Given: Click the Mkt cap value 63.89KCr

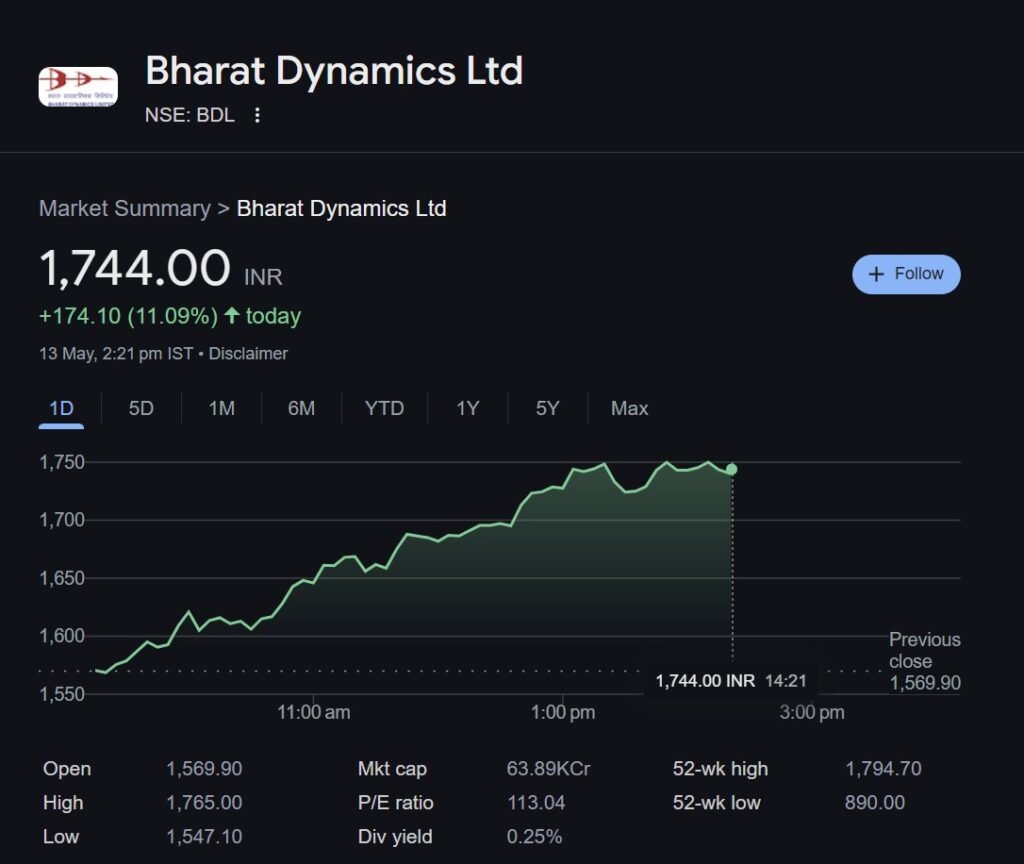Looking at the screenshot, I should [549, 769].
